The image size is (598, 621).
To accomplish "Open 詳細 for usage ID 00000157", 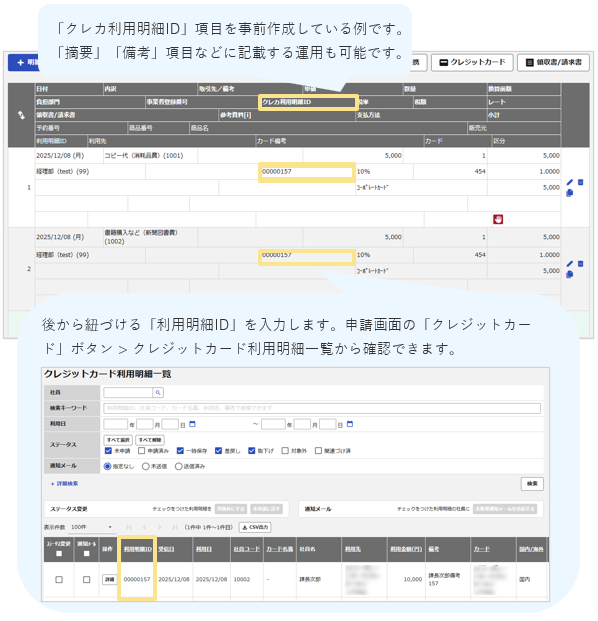I will [x=109, y=579].
